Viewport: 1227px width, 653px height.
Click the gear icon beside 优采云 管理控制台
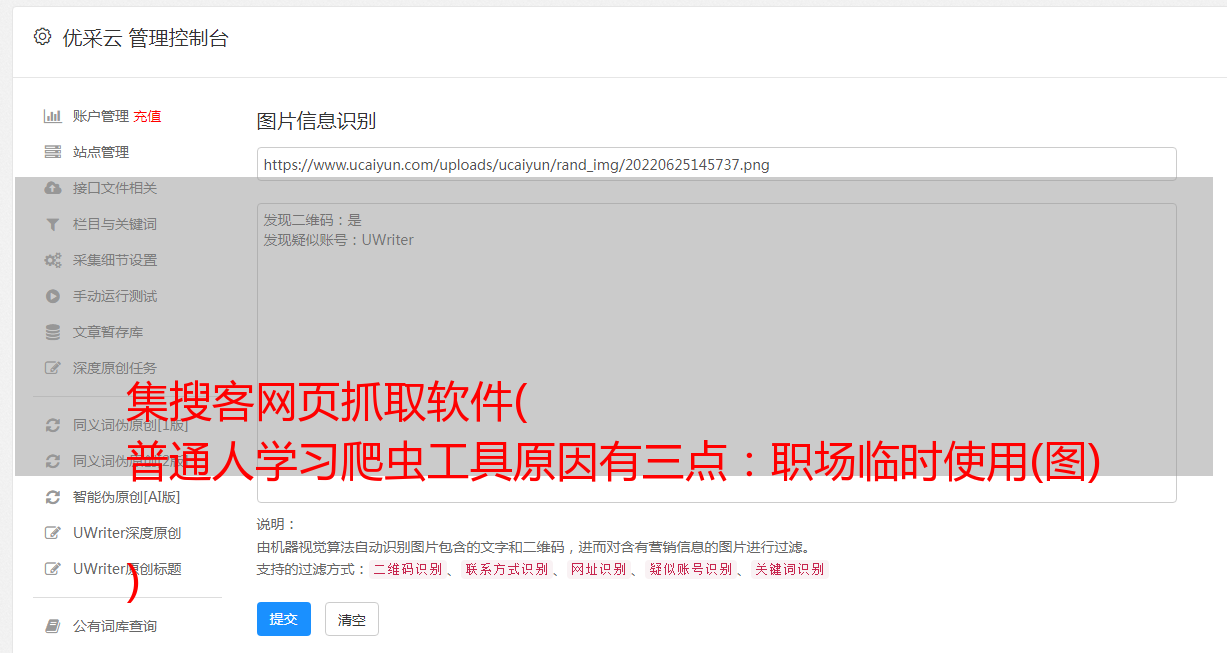42,37
